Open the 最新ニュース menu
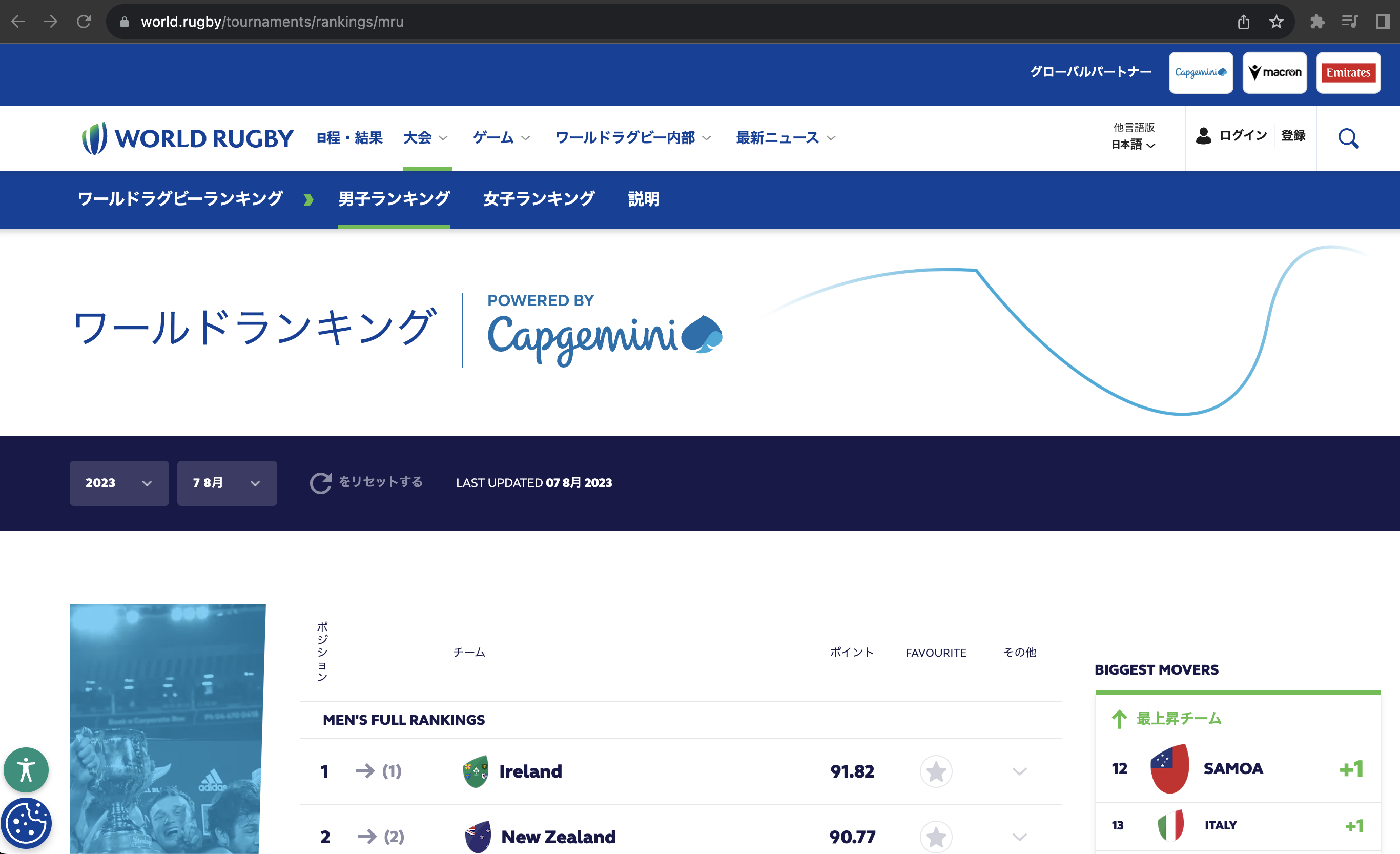 tap(777, 137)
